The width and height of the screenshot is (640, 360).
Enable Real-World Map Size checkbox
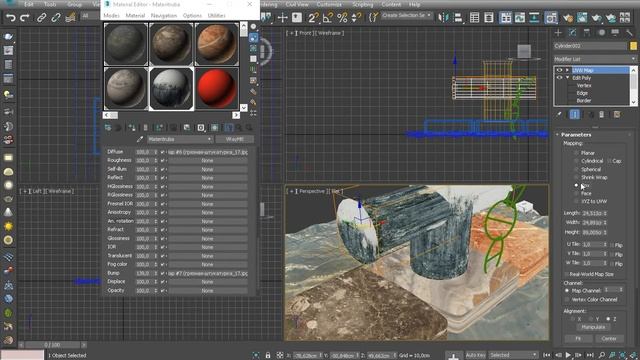coord(567,274)
